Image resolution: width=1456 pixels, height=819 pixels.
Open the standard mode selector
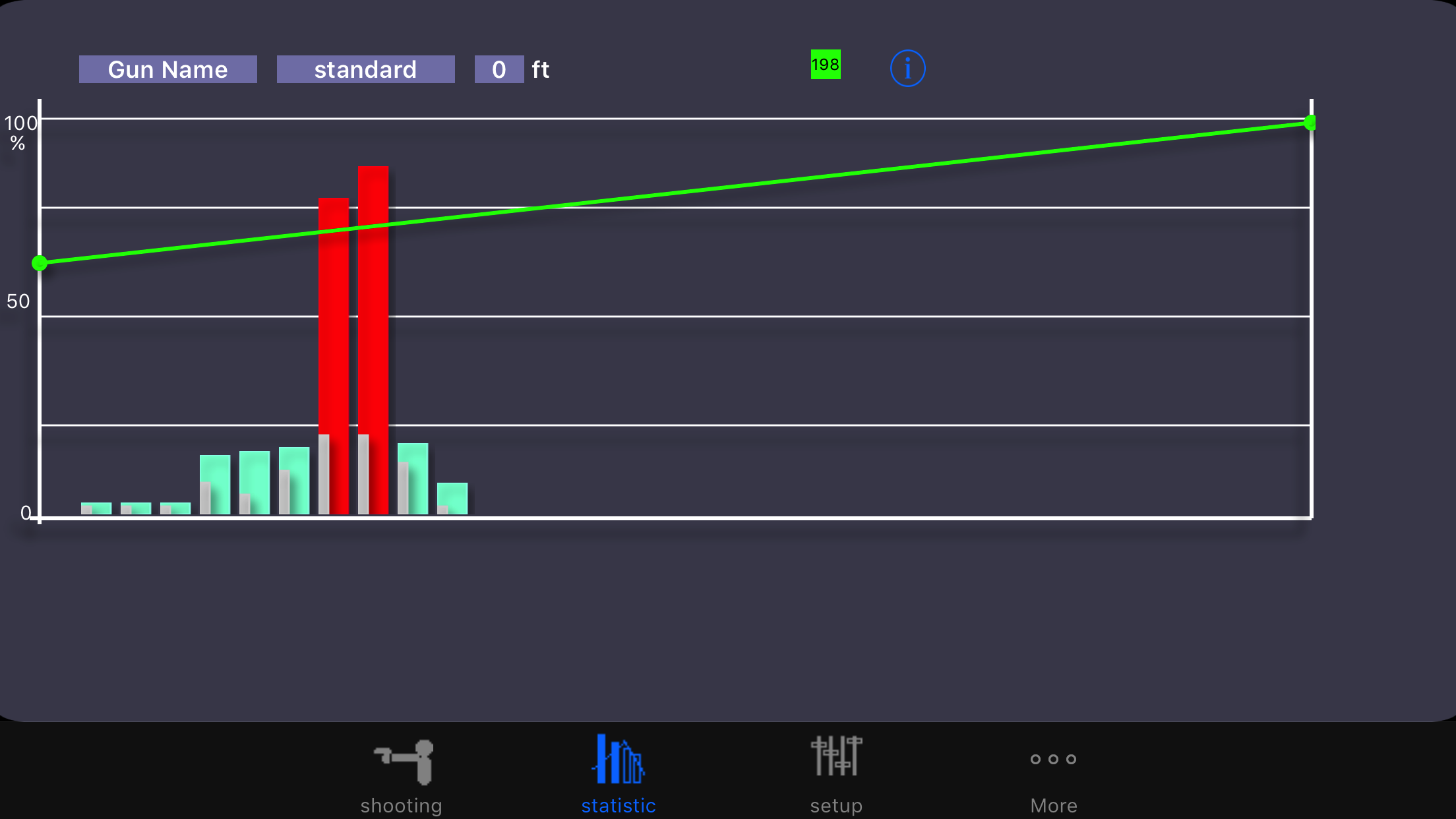tap(365, 69)
